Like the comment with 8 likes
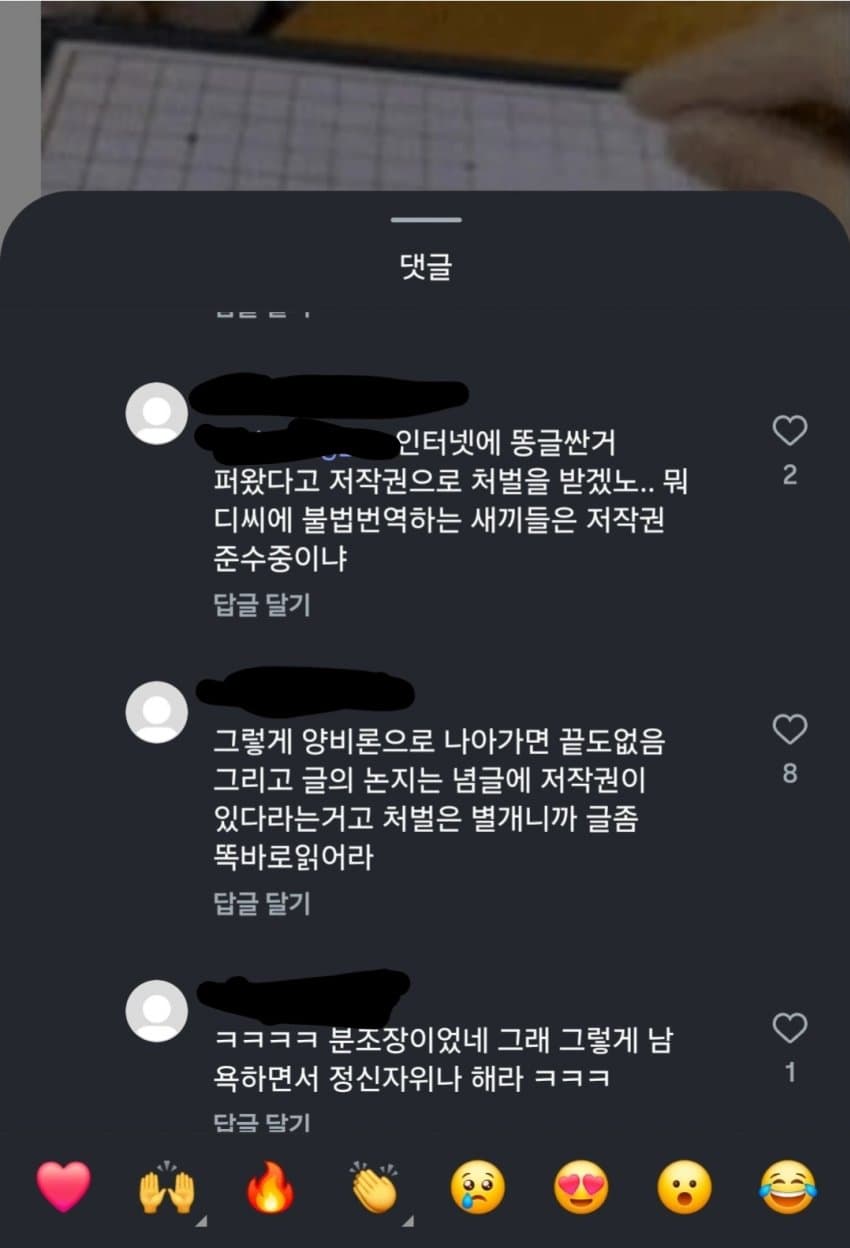Image resolution: width=850 pixels, height=1248 pixels. 790,730
